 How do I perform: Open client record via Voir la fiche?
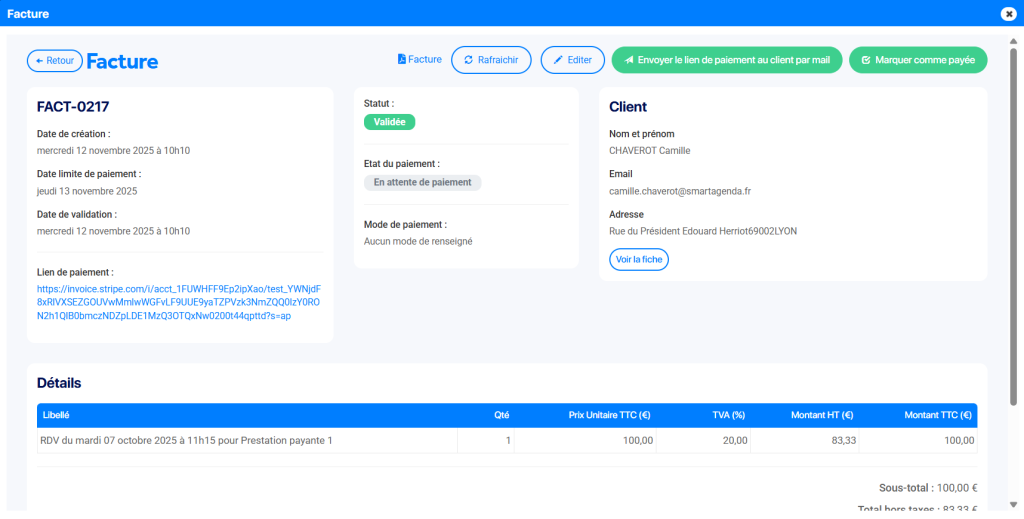tap(638, 259)
